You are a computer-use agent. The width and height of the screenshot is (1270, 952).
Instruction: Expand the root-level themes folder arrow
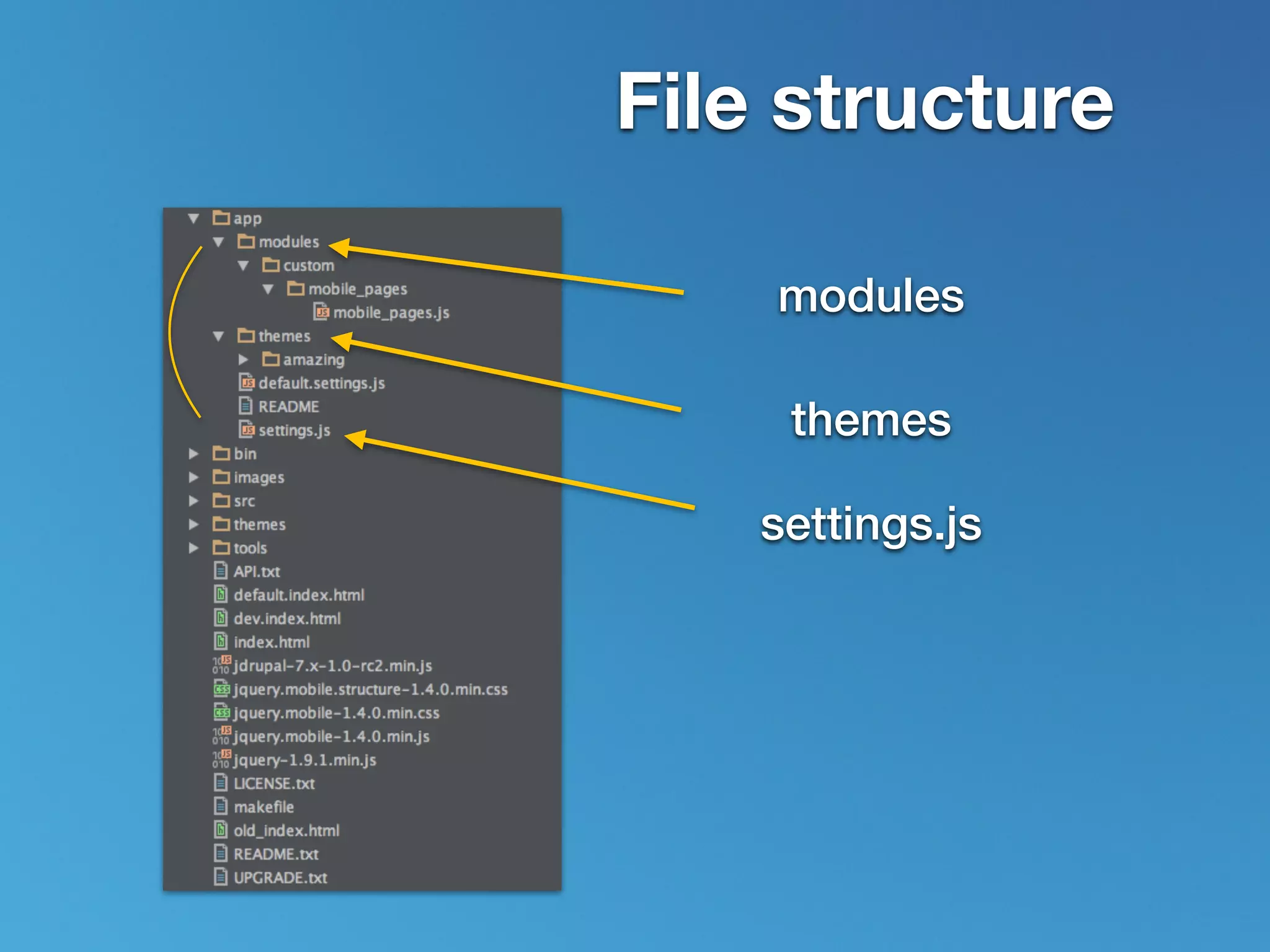193,524
